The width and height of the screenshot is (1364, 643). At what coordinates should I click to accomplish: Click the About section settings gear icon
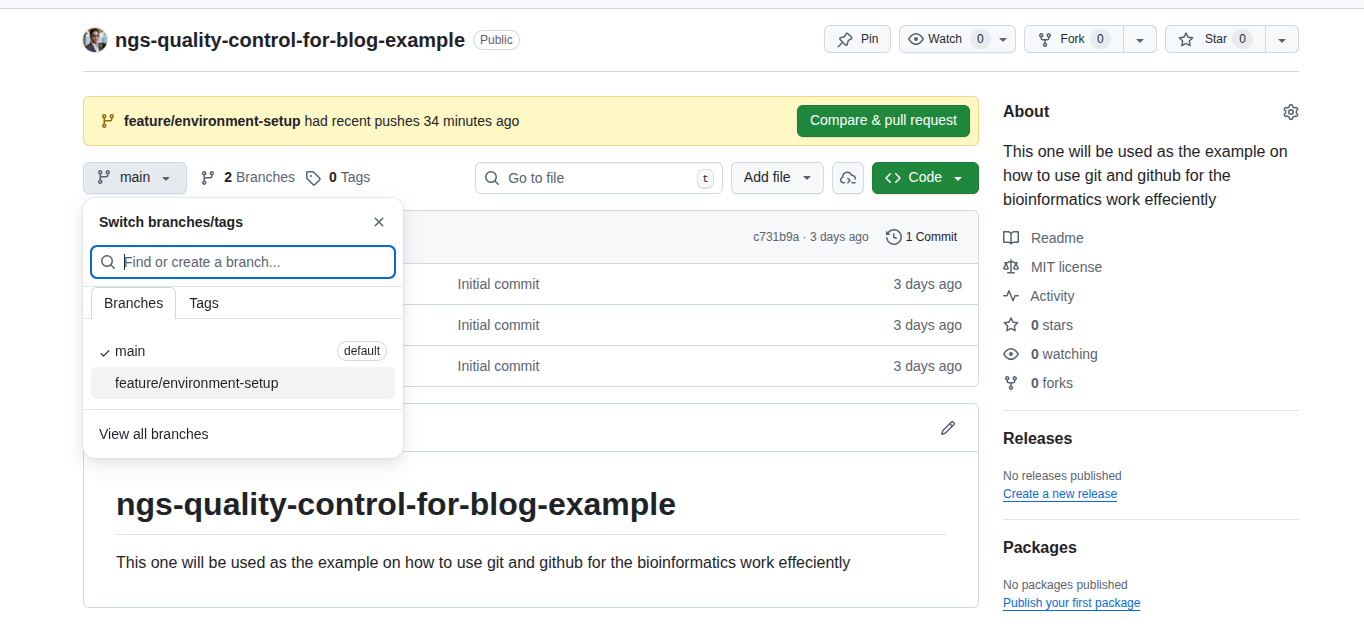[x=1290, y=112]
